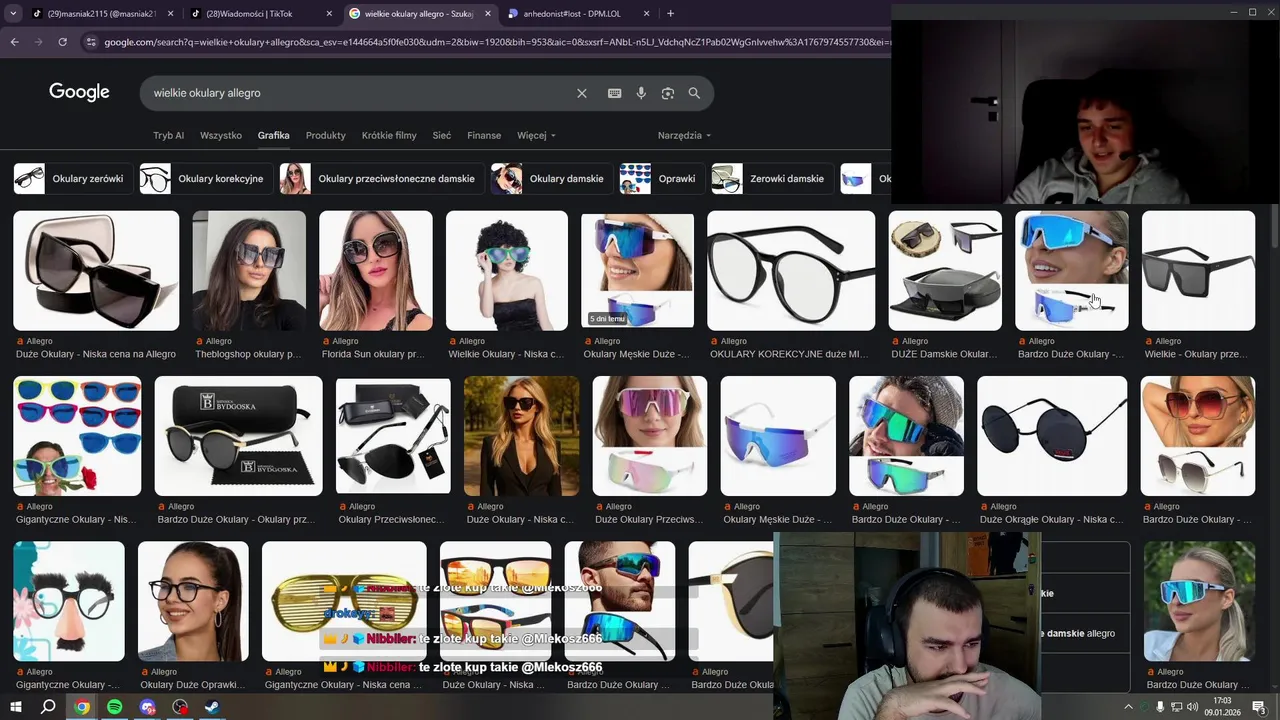Open Google Lens image search icon
Image resolution: width=1280 pixels, height=720 pixels.
click(x=668, y=93)
